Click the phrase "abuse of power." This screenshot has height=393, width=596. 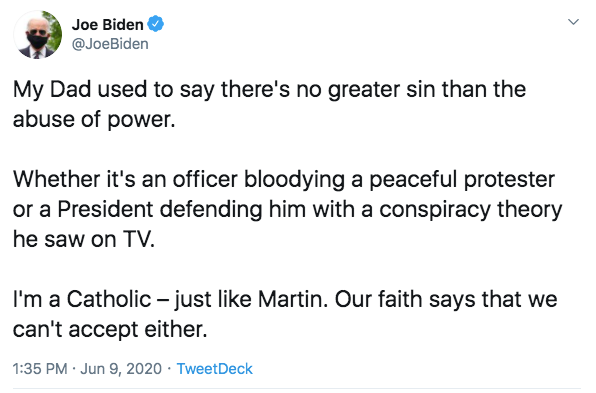(94, 120)
